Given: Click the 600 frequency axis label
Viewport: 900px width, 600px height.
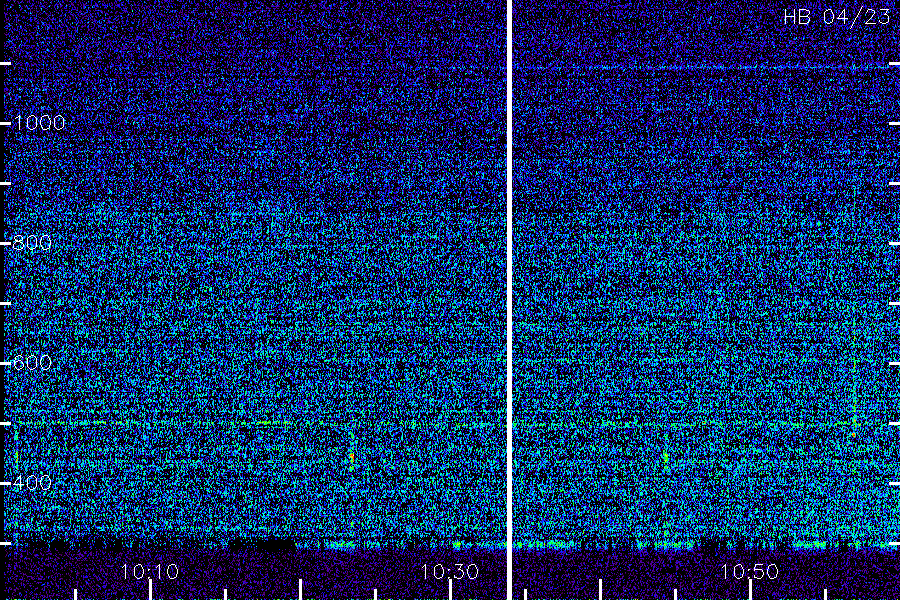Looking at the screenshot, I should pyautogui.click(x=32, y=363).
